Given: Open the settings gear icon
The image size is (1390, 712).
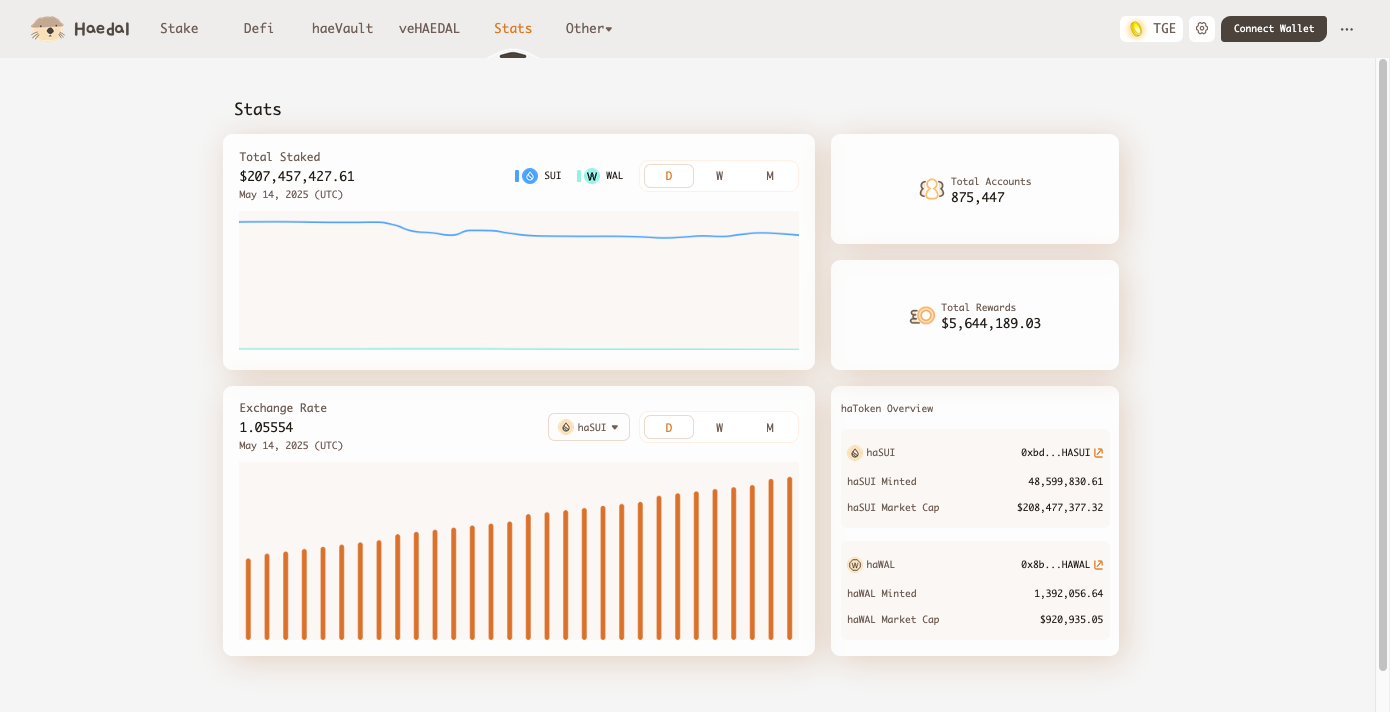Looking at the screenshot, I should tap(1202, 29).
